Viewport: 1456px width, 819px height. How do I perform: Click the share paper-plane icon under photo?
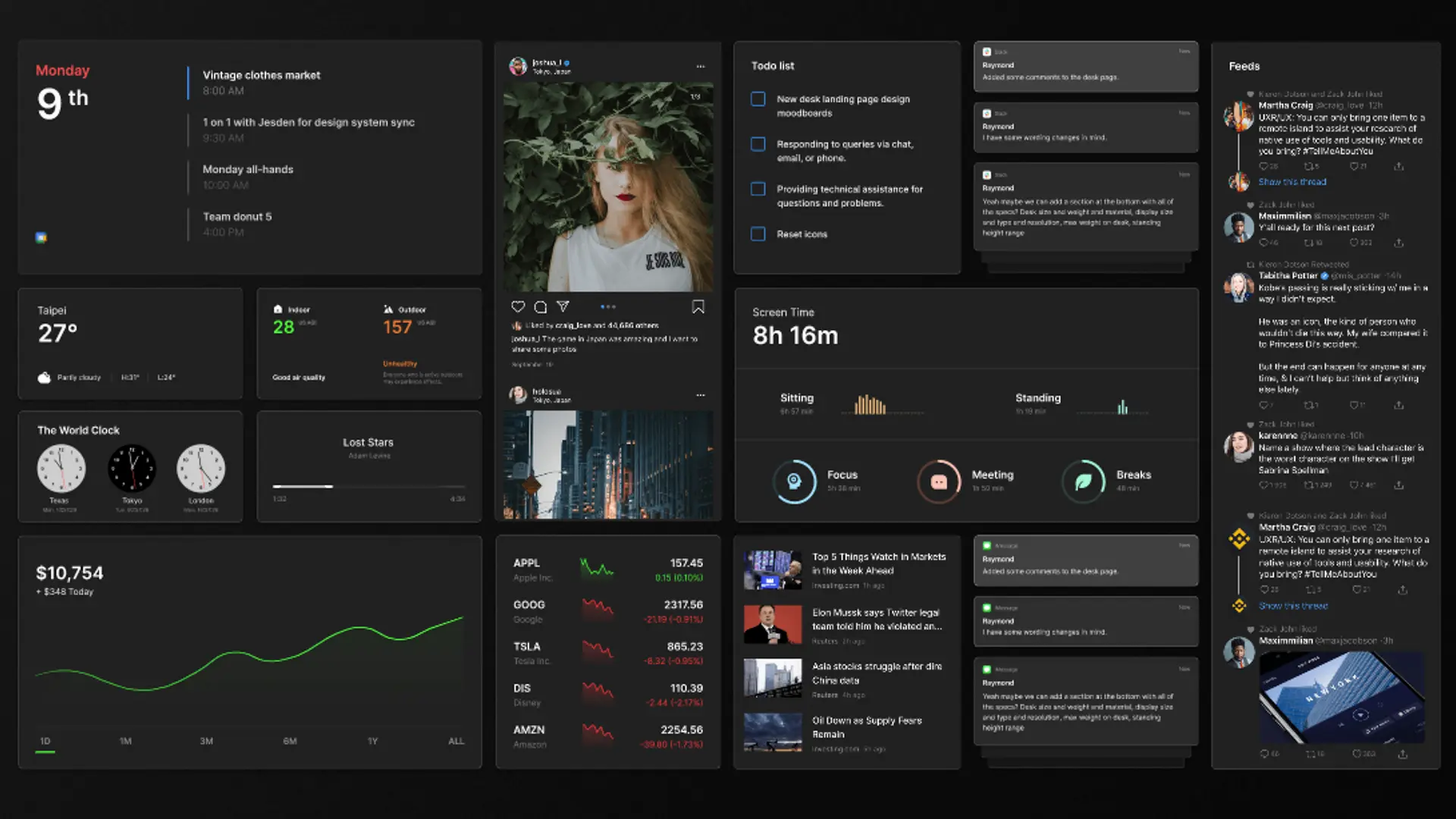pos(563,307)
